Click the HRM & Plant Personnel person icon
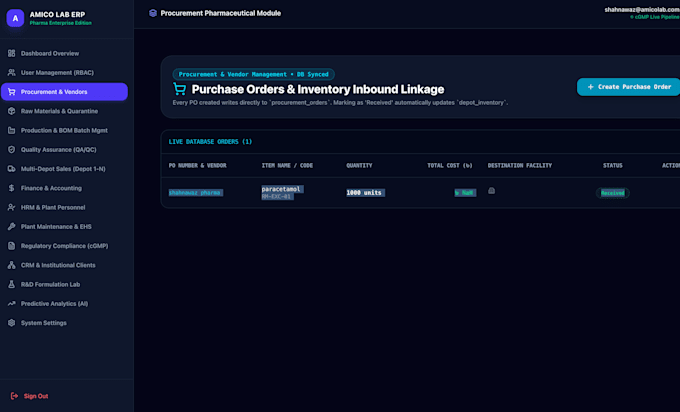This screenshot has height=412, width=680. pyautogui.click(x=12, y=207)
